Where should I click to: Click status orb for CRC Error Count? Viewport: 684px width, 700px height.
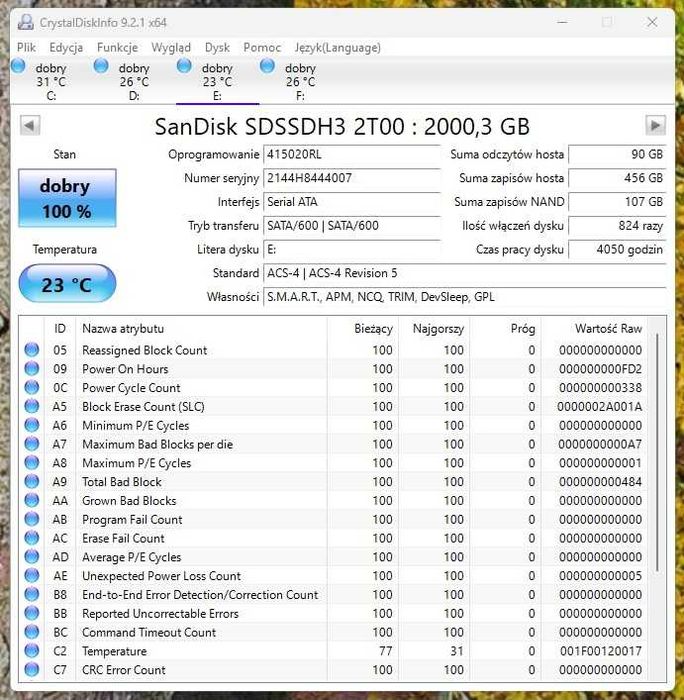tap(32, 670)
